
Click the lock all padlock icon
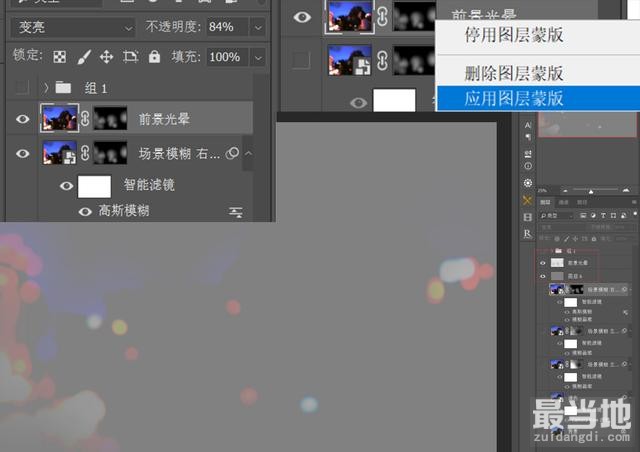pyautogui.click(x=154, y=56)
